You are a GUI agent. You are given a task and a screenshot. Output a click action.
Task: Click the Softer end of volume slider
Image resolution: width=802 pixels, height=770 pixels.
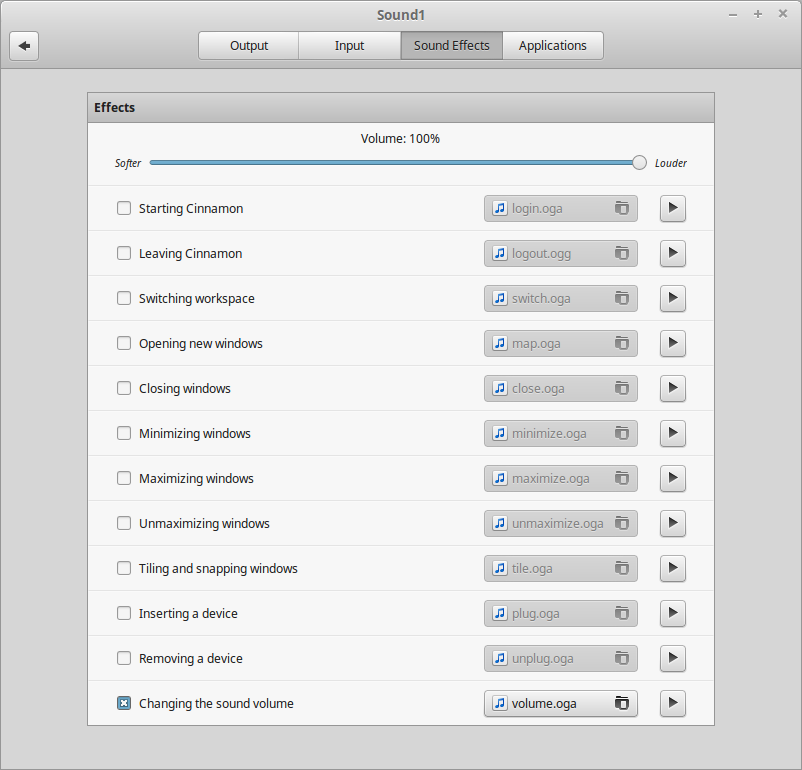coord(127,163)
